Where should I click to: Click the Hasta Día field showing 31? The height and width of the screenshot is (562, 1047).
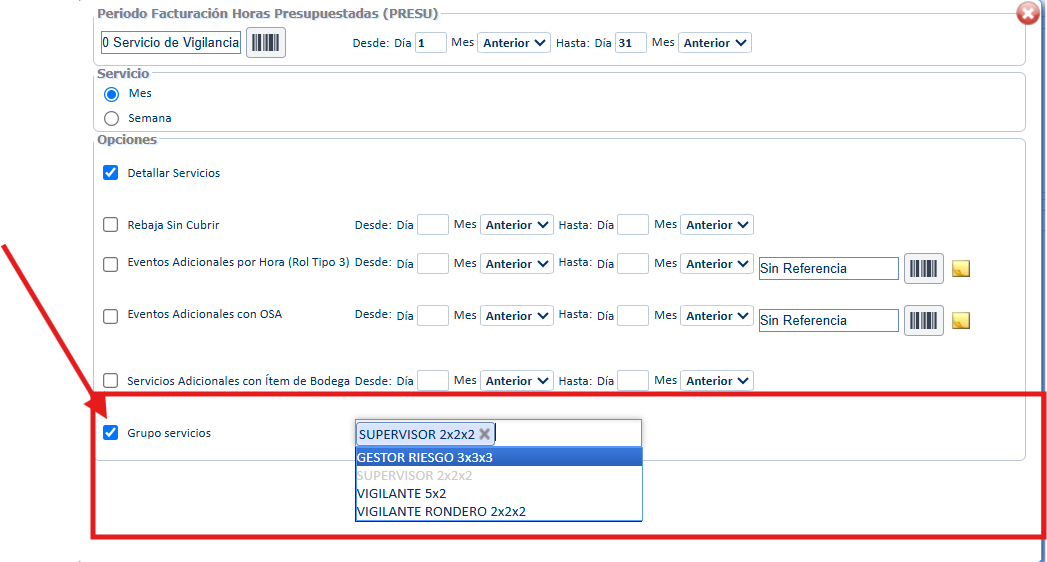[x=630, y=43]
